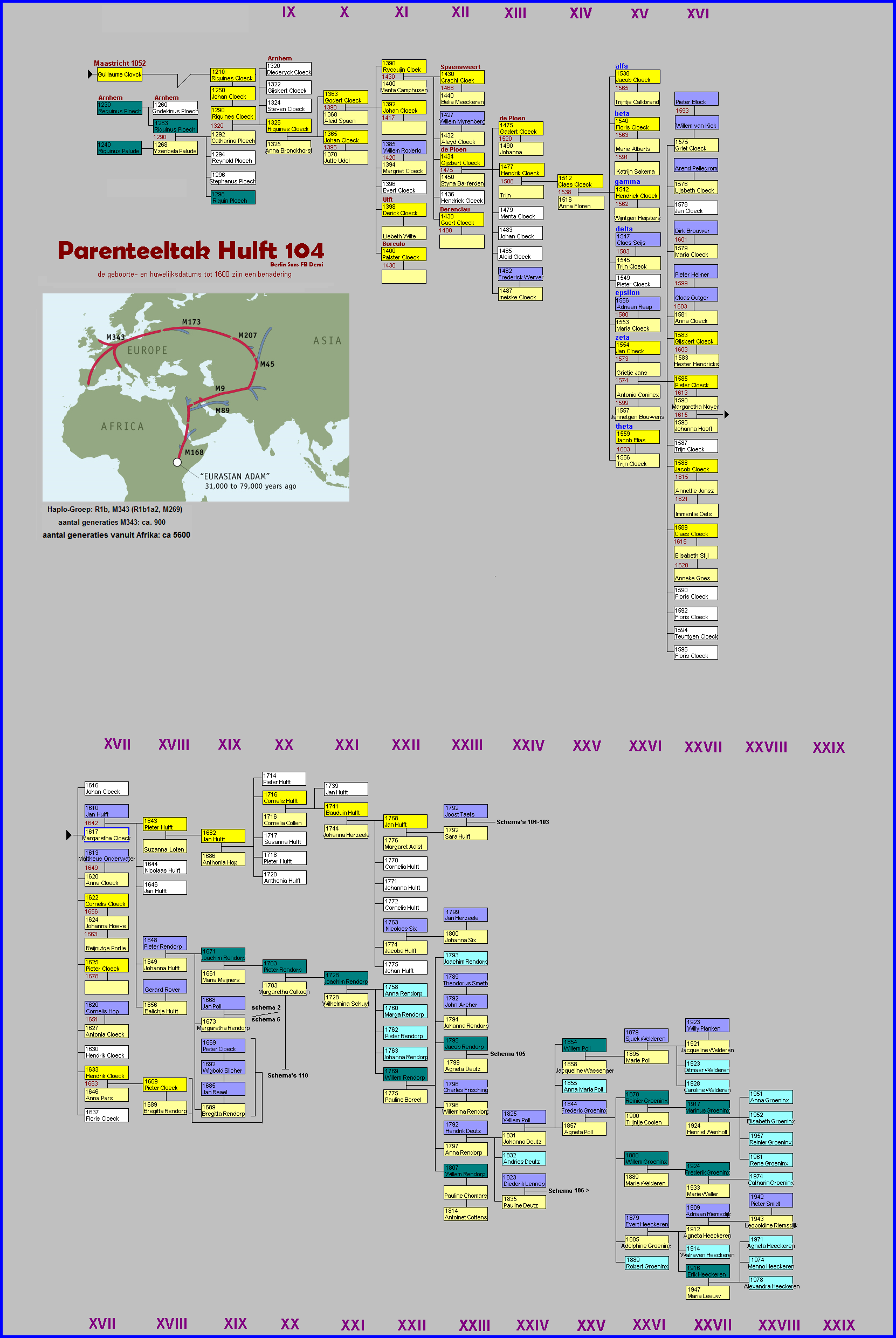Select generation XIV header at top

tap(581, 13)
